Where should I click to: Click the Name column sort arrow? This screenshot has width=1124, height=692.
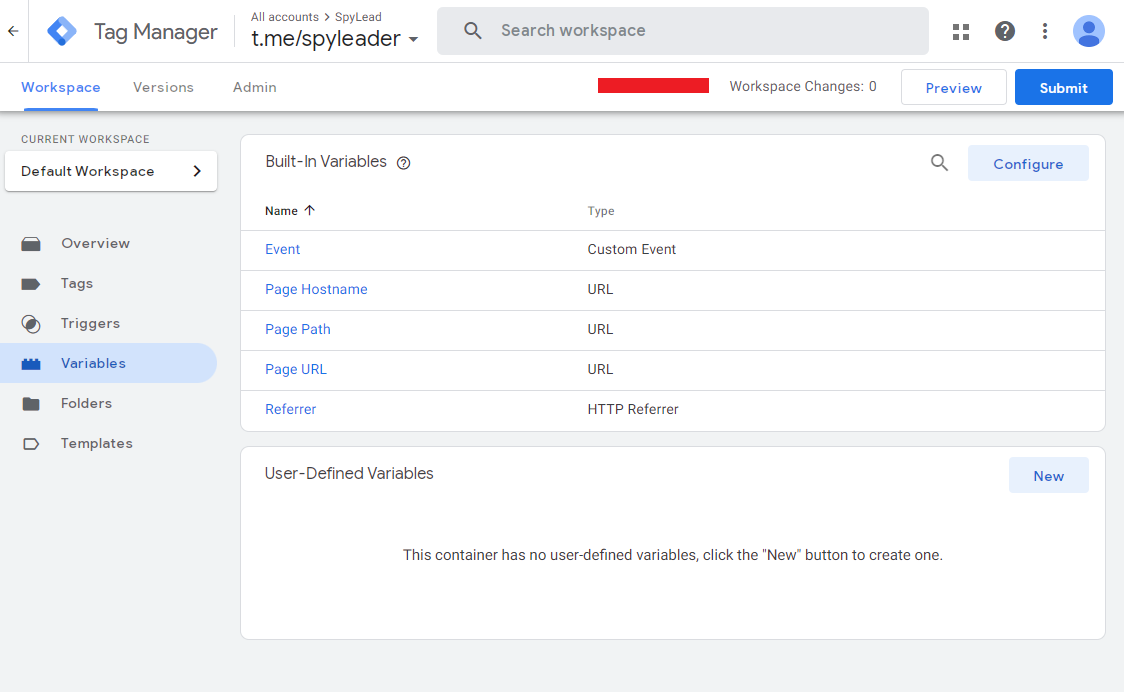point(310,210)
